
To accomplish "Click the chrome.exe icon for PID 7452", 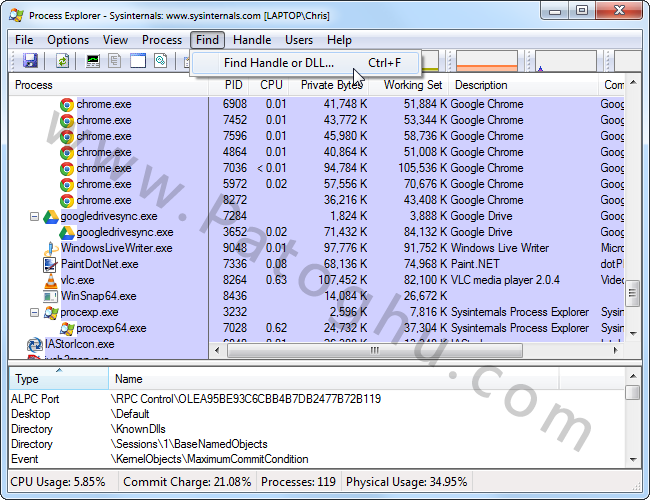I will (67, 121).
